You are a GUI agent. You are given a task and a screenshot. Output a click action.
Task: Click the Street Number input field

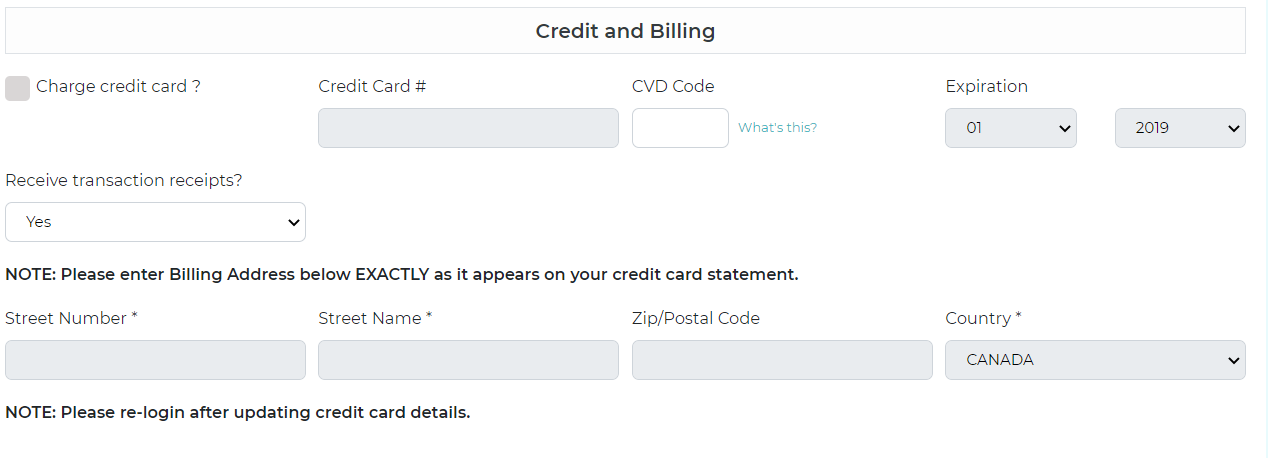155,360
